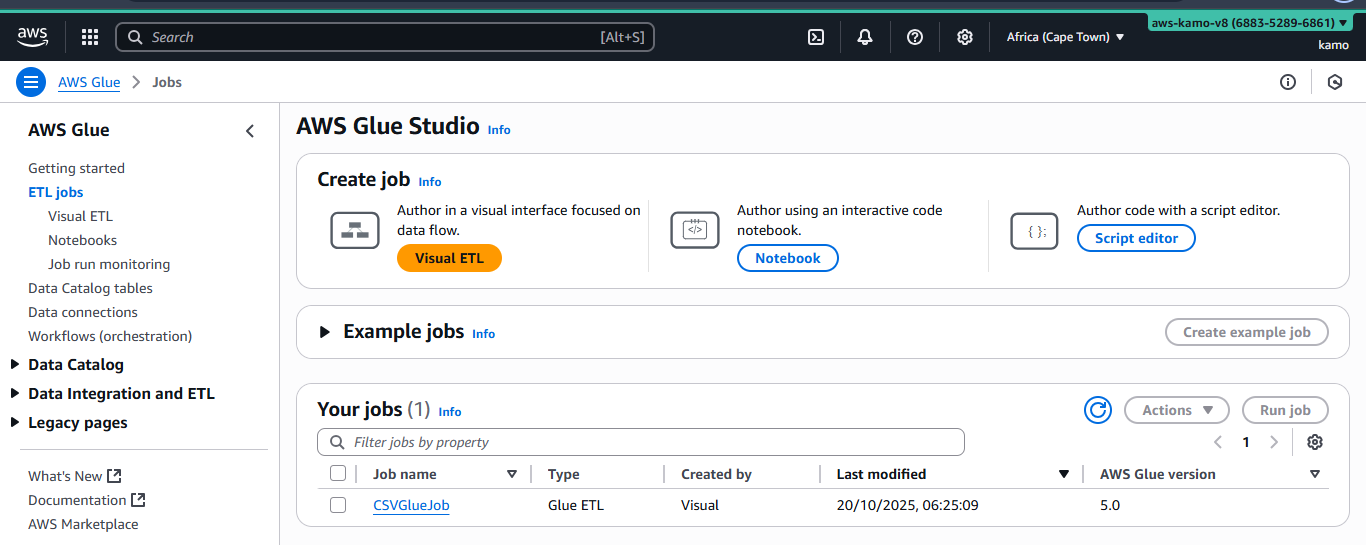
Task: Go to Visual ETL in sidebar
Action: coord(80,216)
